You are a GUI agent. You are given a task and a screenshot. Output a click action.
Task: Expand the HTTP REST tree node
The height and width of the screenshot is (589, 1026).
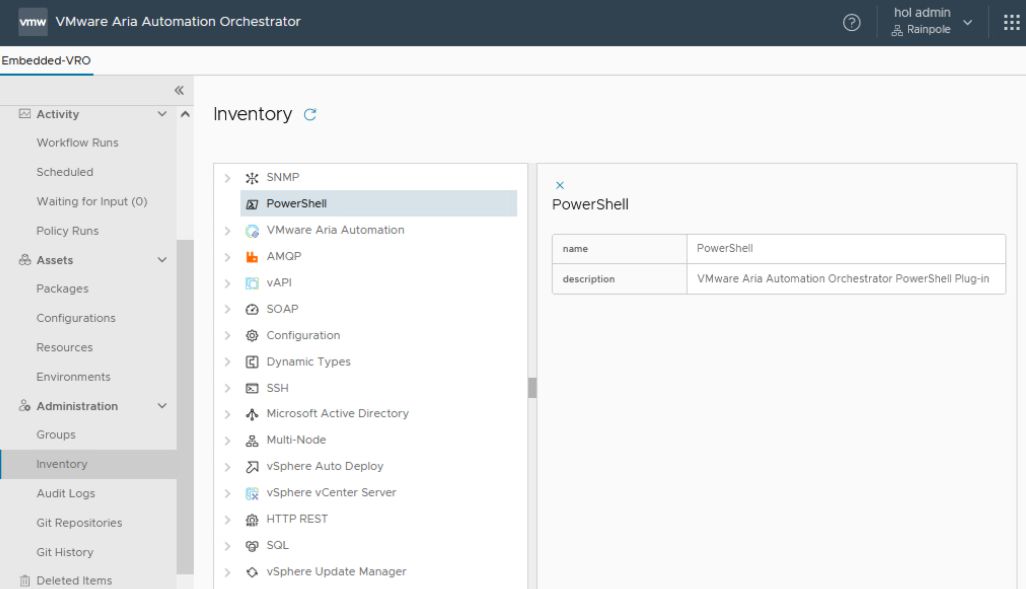point(227,520)
